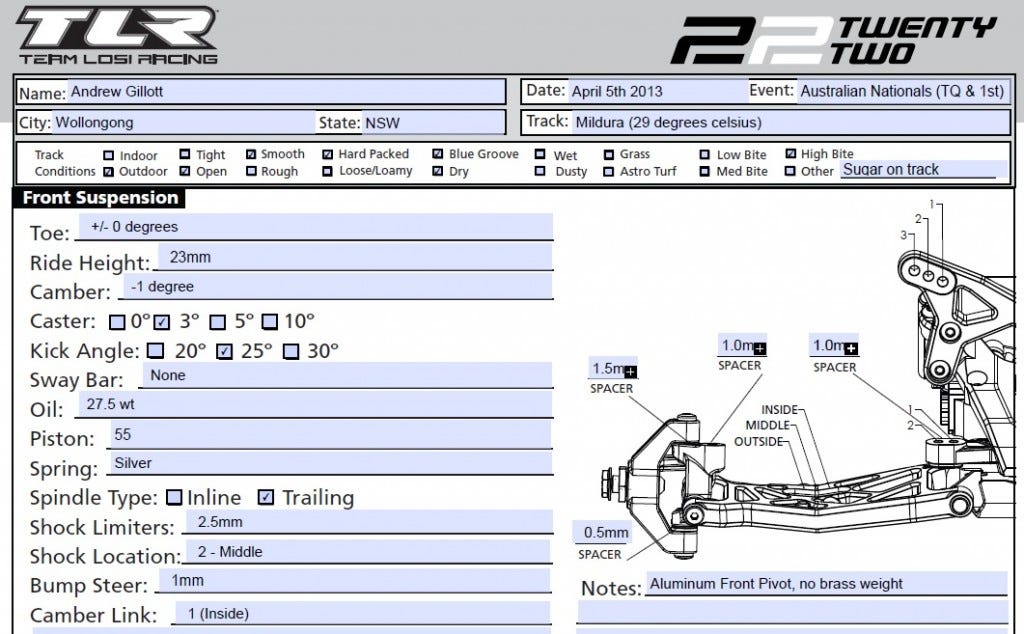Image resolution: width=1024 pixels, height=634 pixels.
Task: Click the Sway Bar field showing None
Action: coord(347,375)
